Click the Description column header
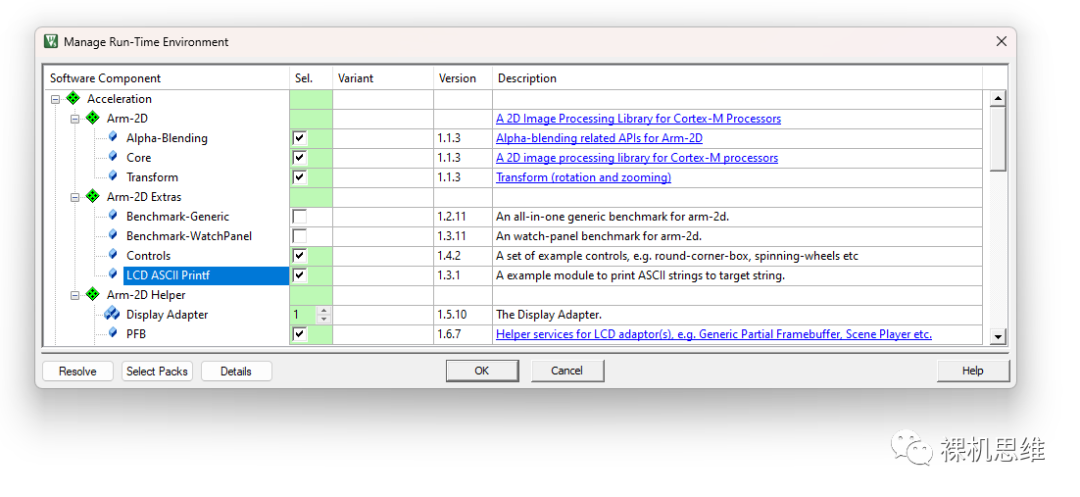The width and height of the screenshot is (1080, 497). (x=737, y=78)
